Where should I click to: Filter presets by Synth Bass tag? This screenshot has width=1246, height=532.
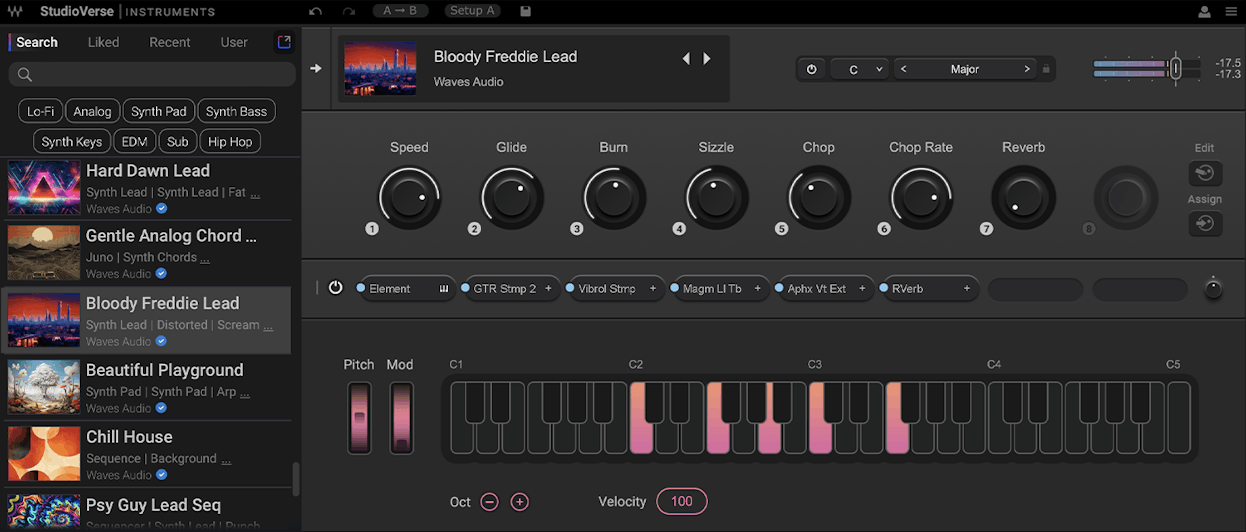pos(236,111)
